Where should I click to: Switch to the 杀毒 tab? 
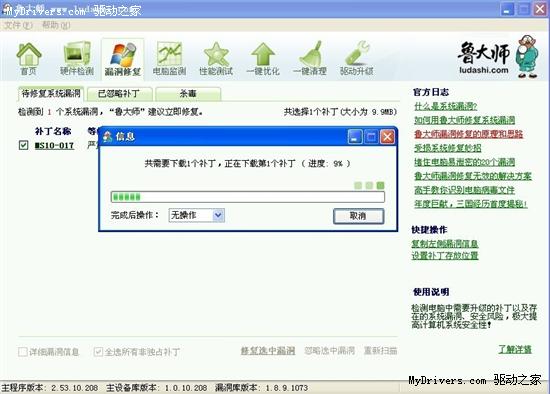pyautogui.click(x=188, y=94)
